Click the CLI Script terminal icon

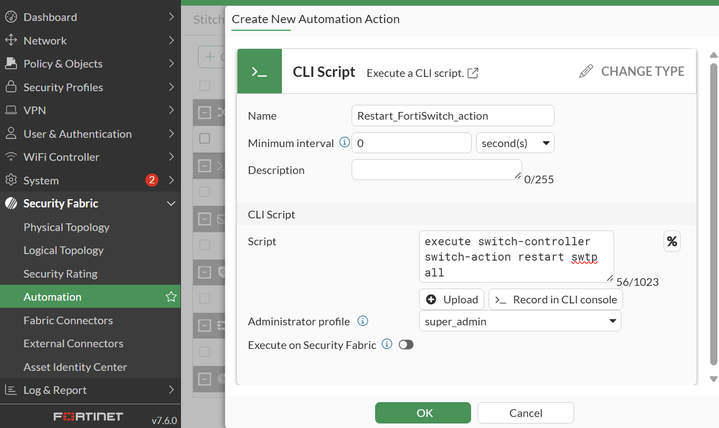[259, 72]
